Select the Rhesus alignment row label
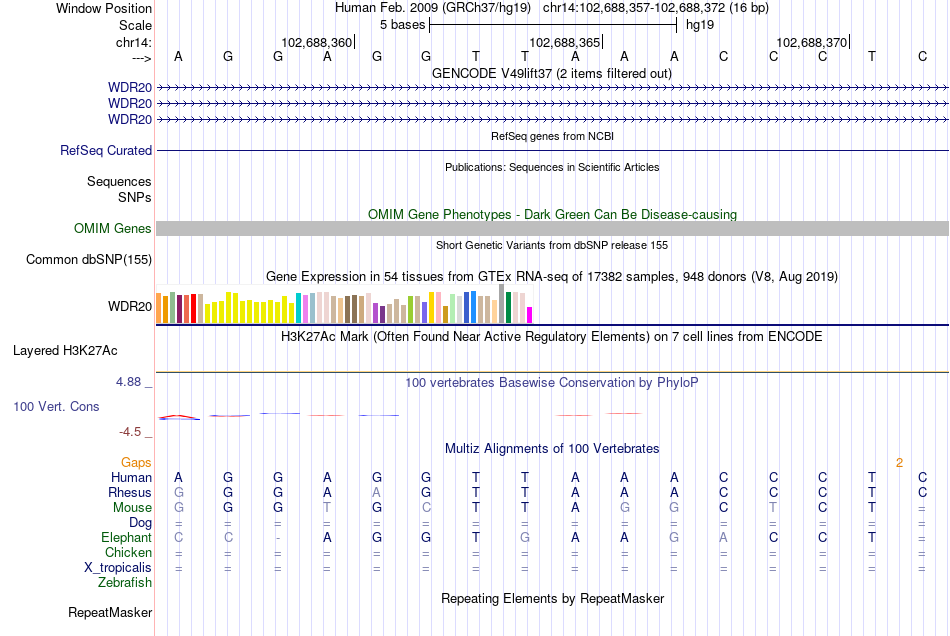 pyautogui.click(x=130, y=492)
